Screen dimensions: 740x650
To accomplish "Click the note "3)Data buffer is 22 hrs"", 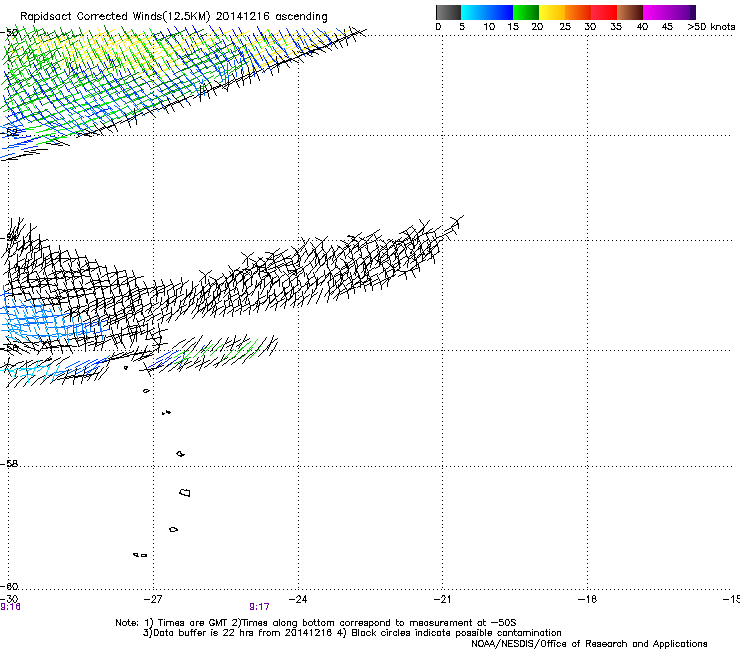I will 199,633.
